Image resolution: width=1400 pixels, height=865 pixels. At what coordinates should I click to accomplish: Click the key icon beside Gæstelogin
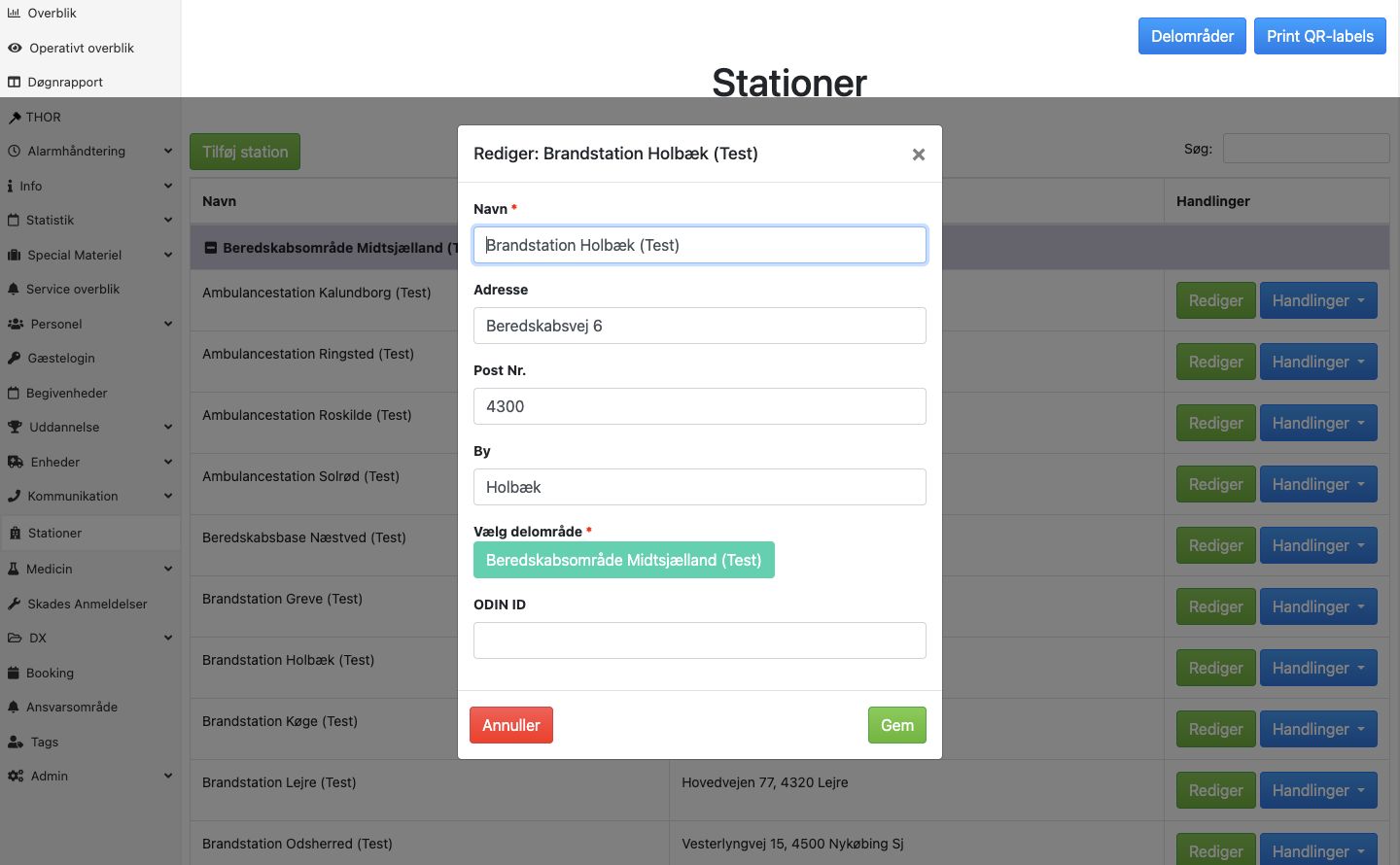(x=14, y=359)
